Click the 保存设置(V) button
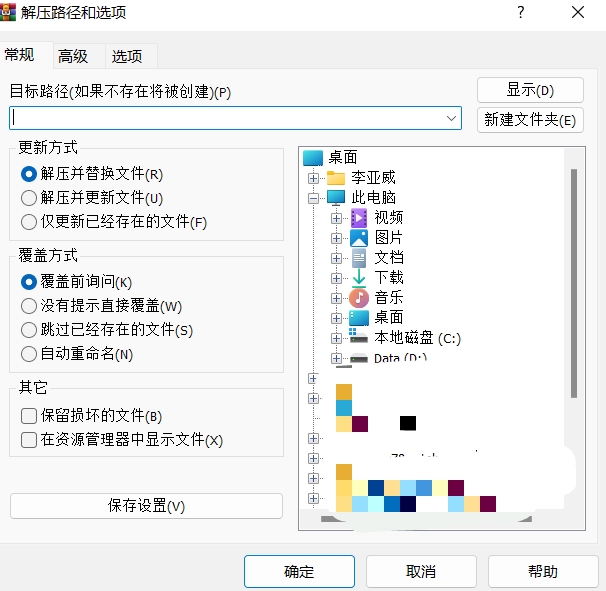Screen dimensions: 606x591 point(146,506)
